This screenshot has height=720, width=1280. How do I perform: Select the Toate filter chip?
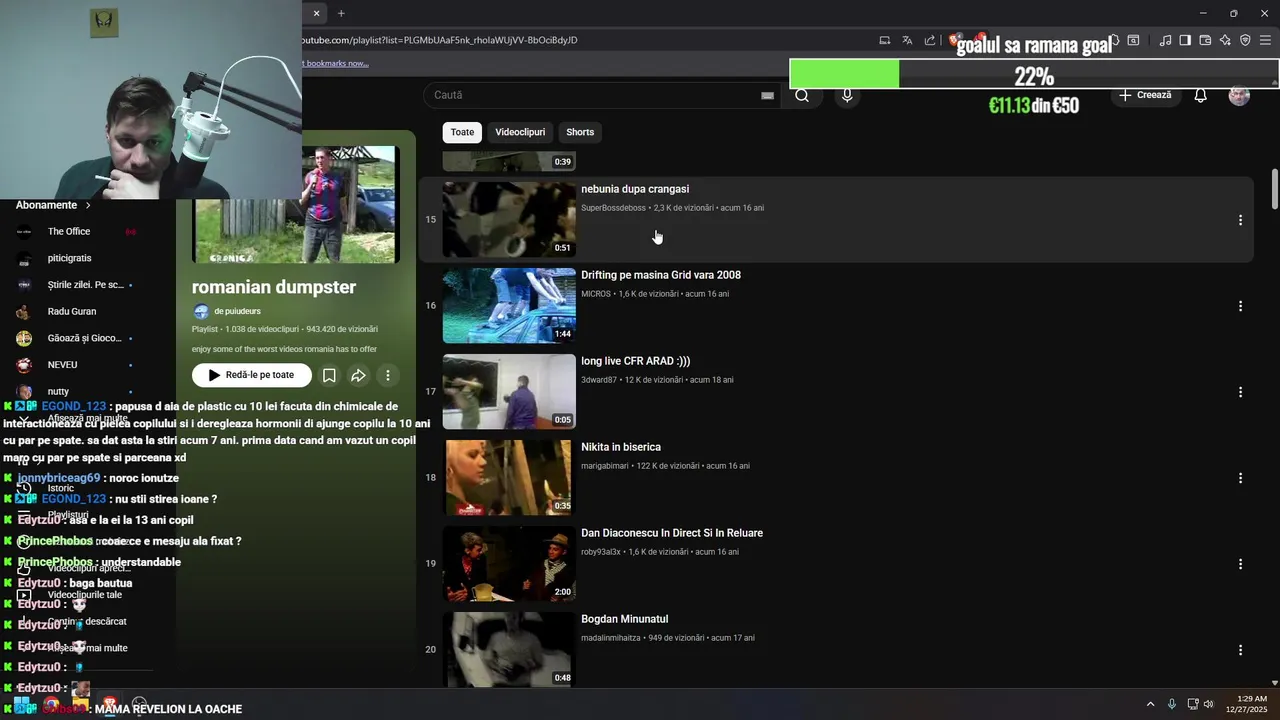pos(462,132)
